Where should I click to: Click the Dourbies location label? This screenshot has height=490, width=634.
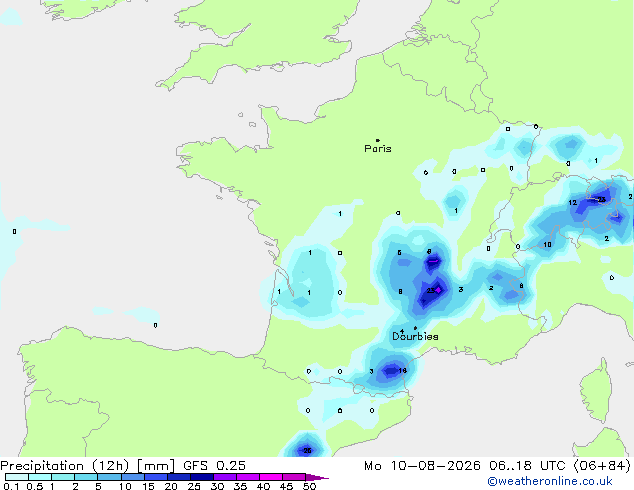click(415, 336)
